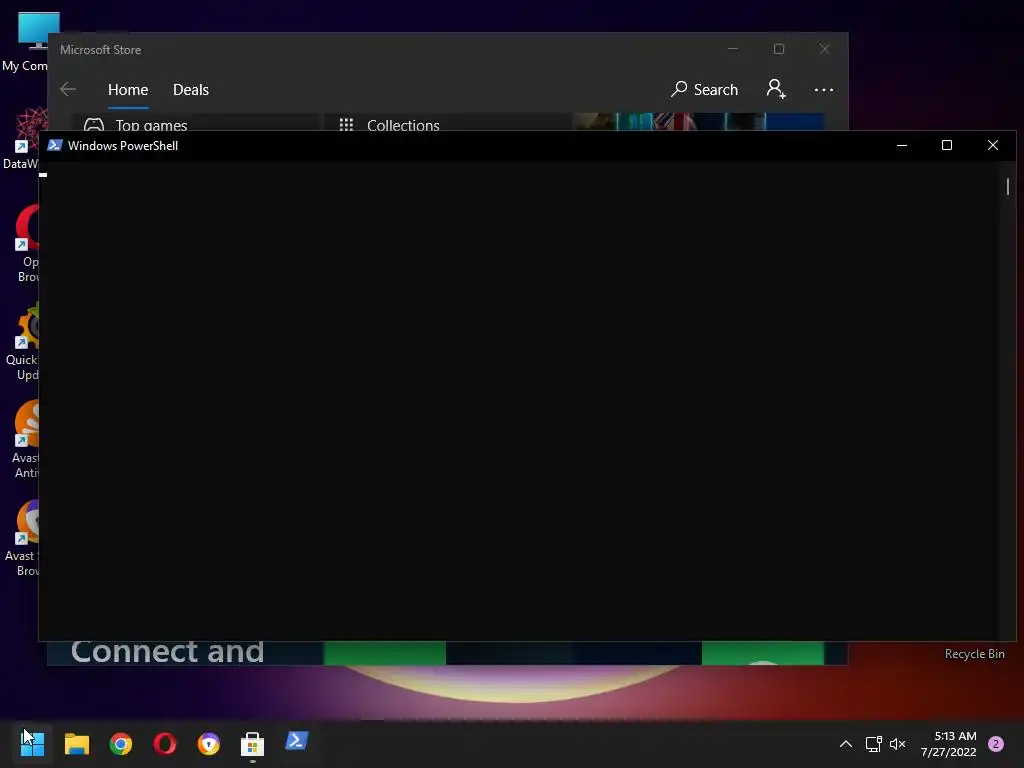Click the muted volume tray icon

[x=898, y=744]
